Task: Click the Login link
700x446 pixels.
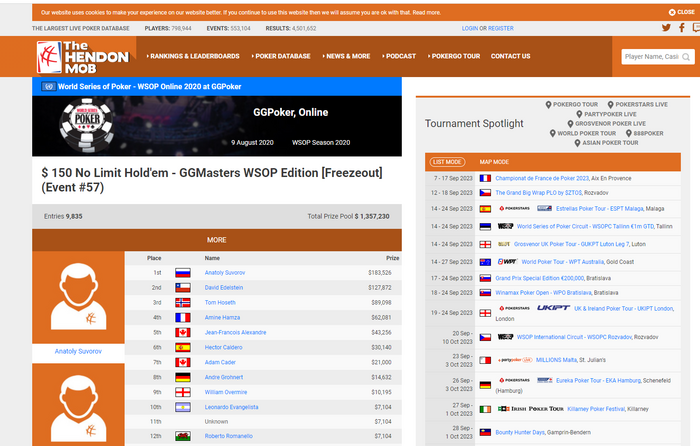Action: pos(470,29)
